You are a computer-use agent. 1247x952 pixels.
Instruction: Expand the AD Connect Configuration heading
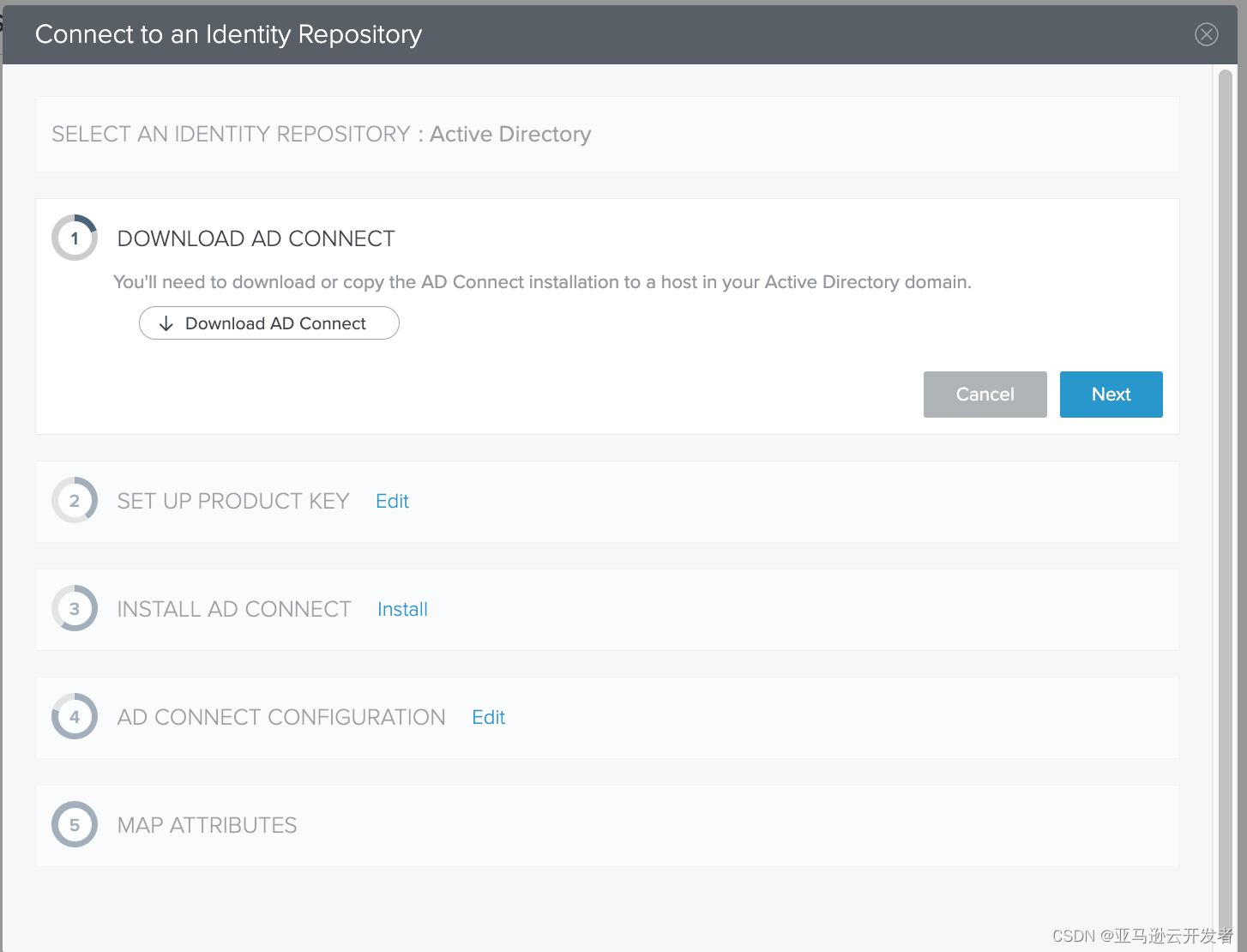281,717
